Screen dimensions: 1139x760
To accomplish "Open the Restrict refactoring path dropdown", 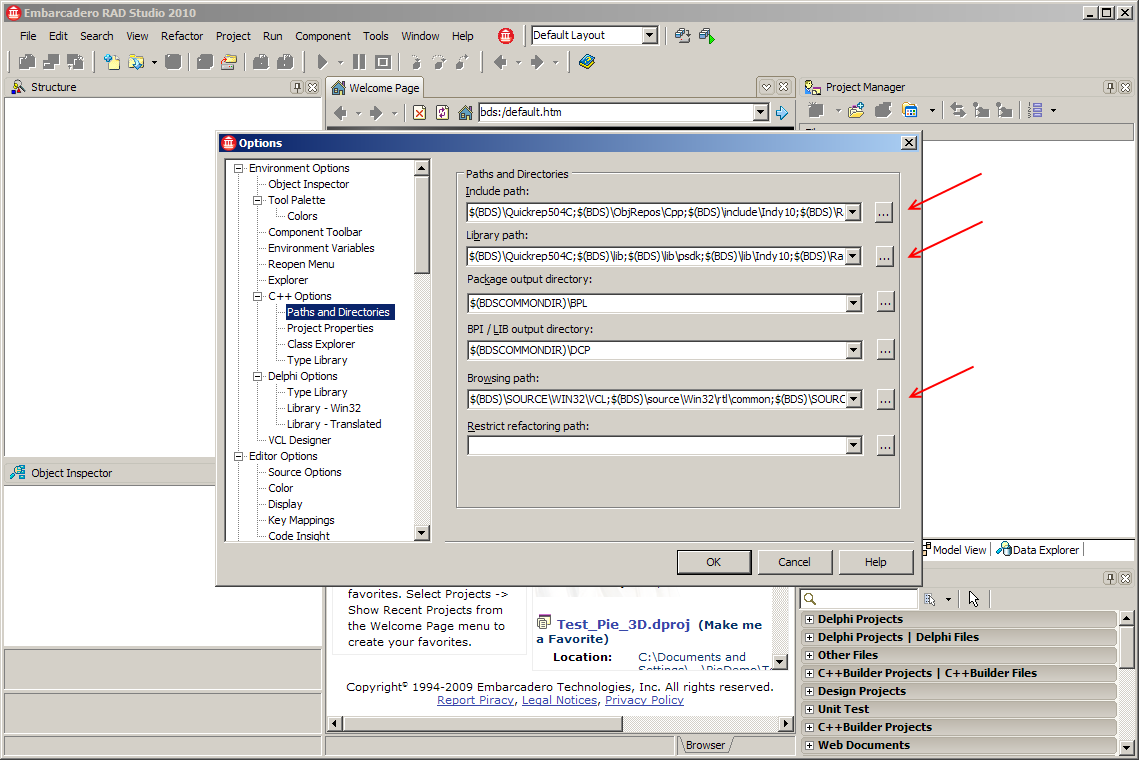I will (x=854, y=445).
